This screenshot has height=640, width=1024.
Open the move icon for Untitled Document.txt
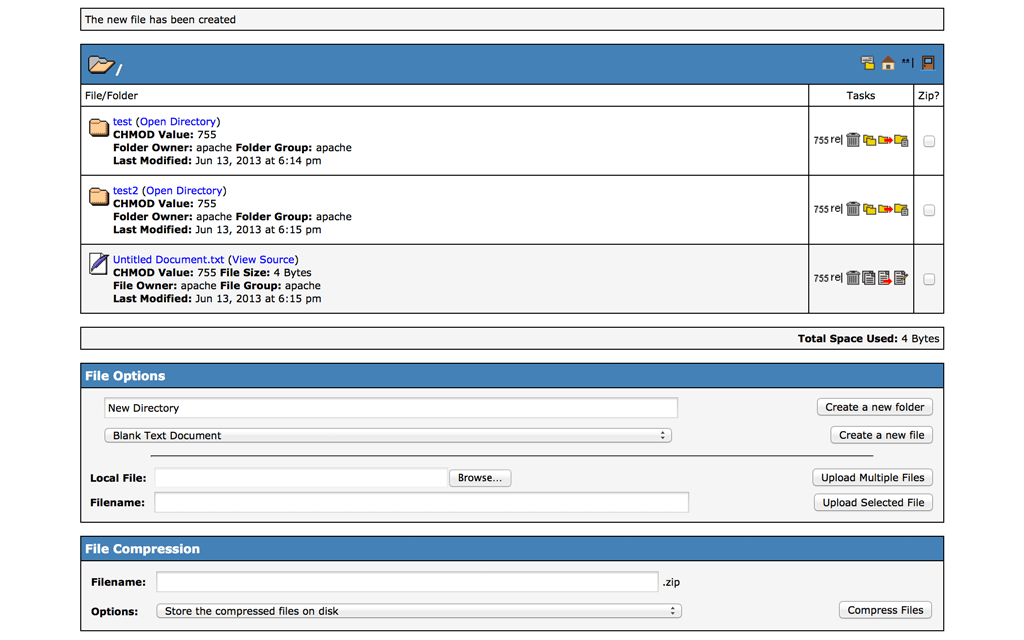coord(886,277)
